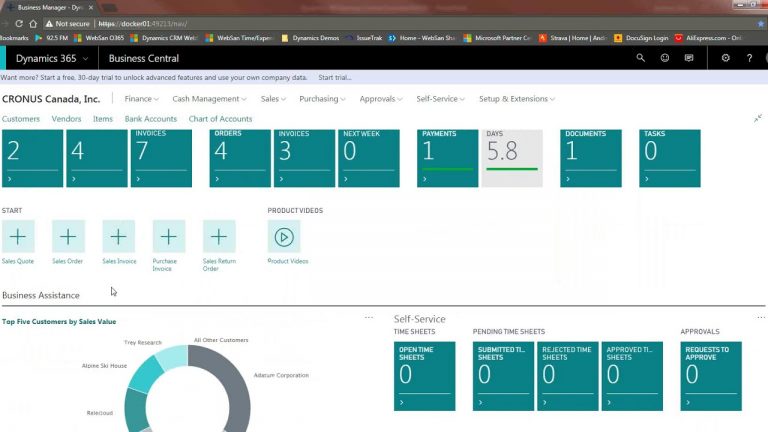Click the help question mark icon
768x432 pixels.
(749, 58)
